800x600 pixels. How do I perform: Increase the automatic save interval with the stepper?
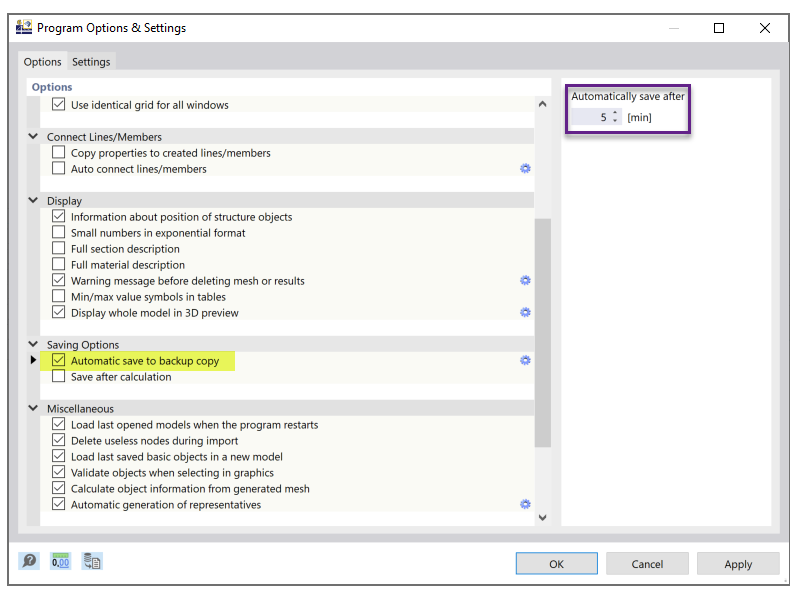point(614,113)
